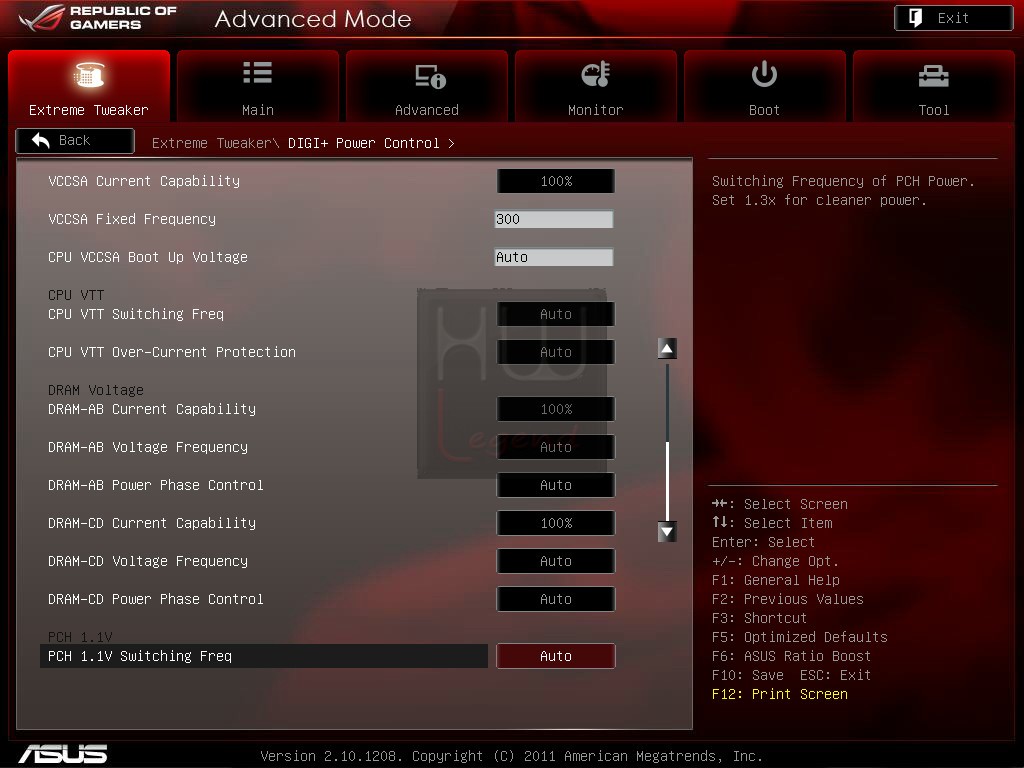Open CPU VTT Over-Current Protection dropdown
The height and width of the screenshot is (768, 1024).
pos(556,352)
